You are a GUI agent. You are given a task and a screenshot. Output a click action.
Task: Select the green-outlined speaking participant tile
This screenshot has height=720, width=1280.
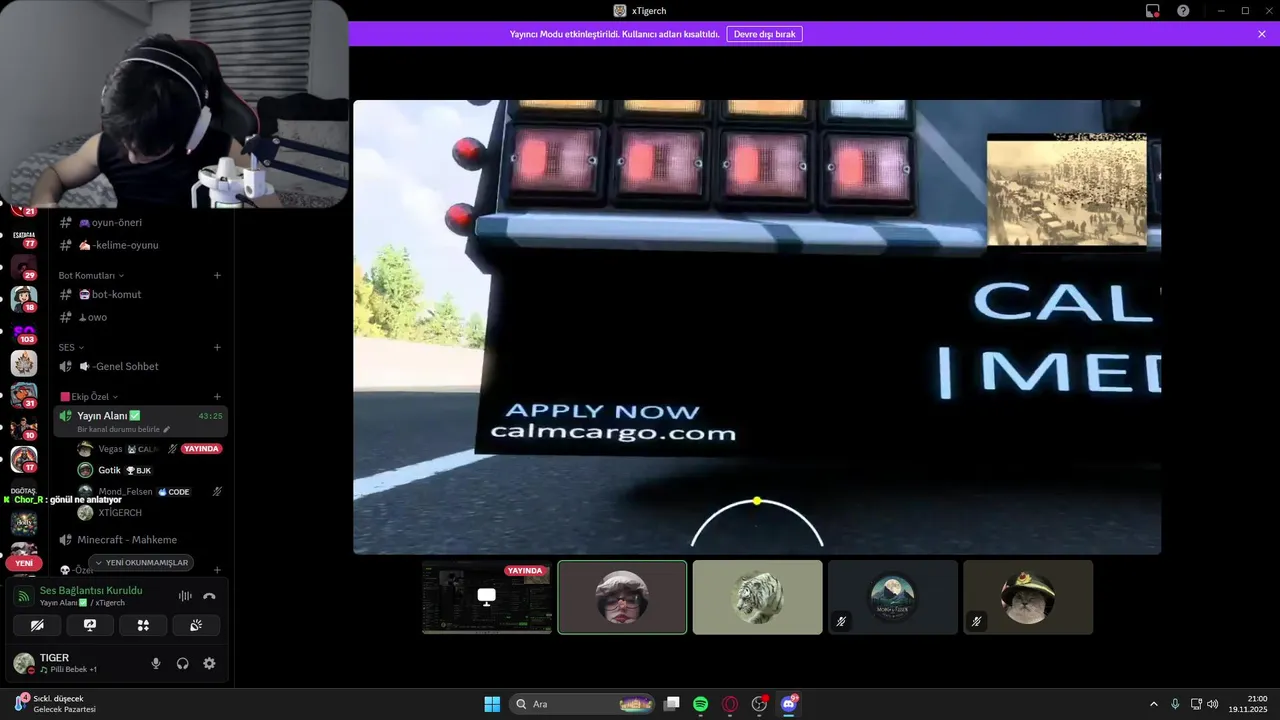[622, 597]
